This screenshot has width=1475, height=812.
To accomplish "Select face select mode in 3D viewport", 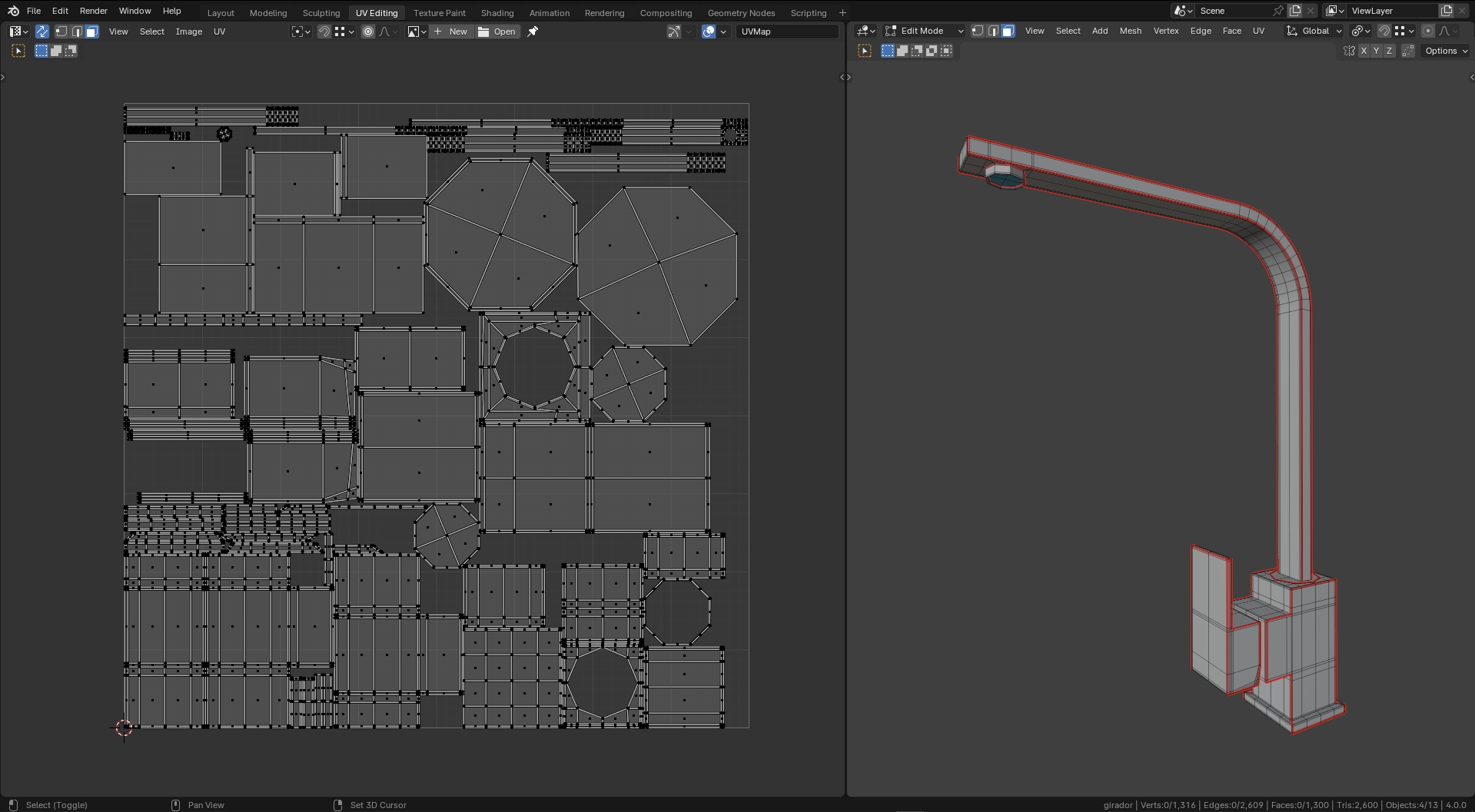I will (x=1008, y=31).
